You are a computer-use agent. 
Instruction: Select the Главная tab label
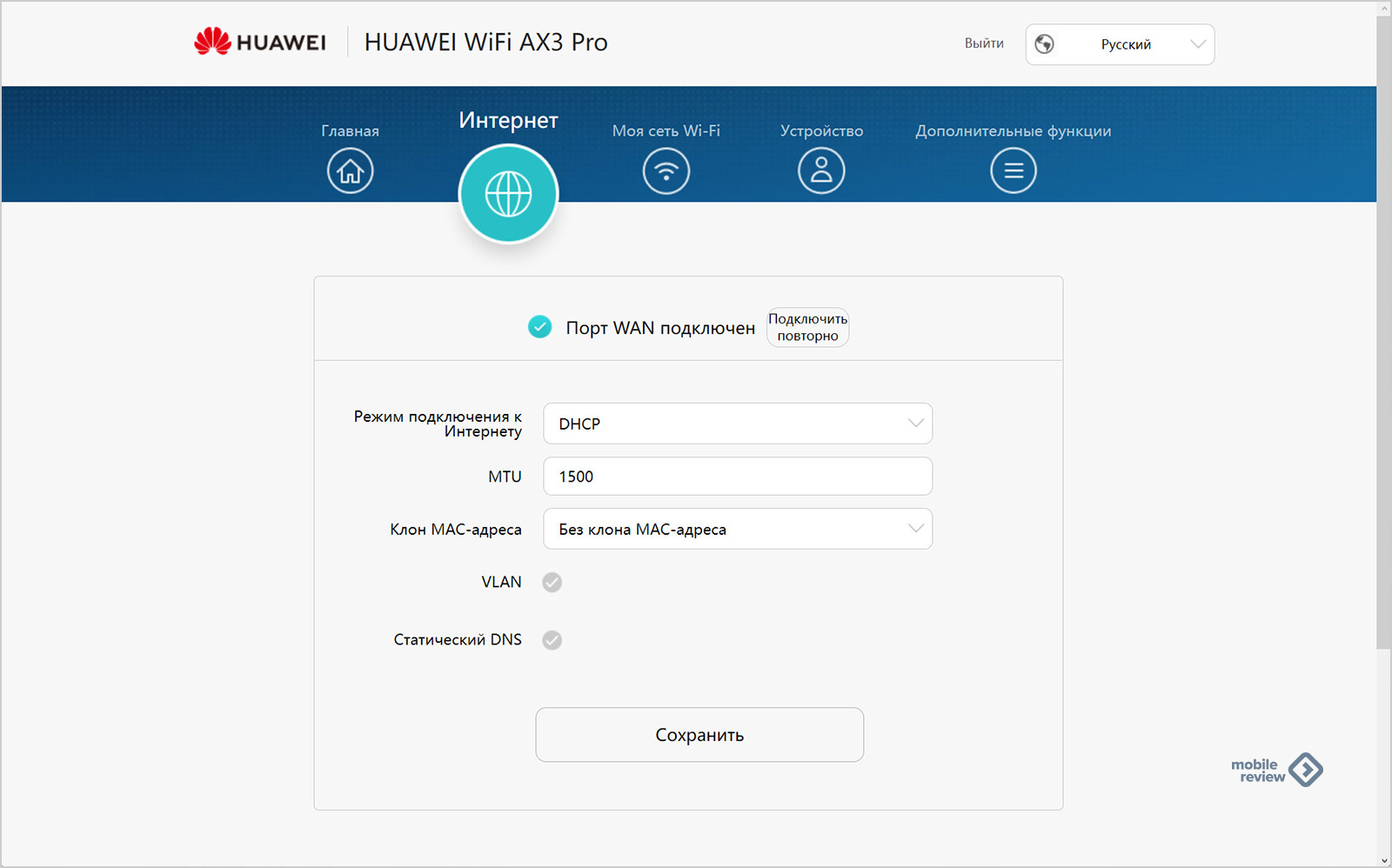pyautogui.click(x=350, y=130)
